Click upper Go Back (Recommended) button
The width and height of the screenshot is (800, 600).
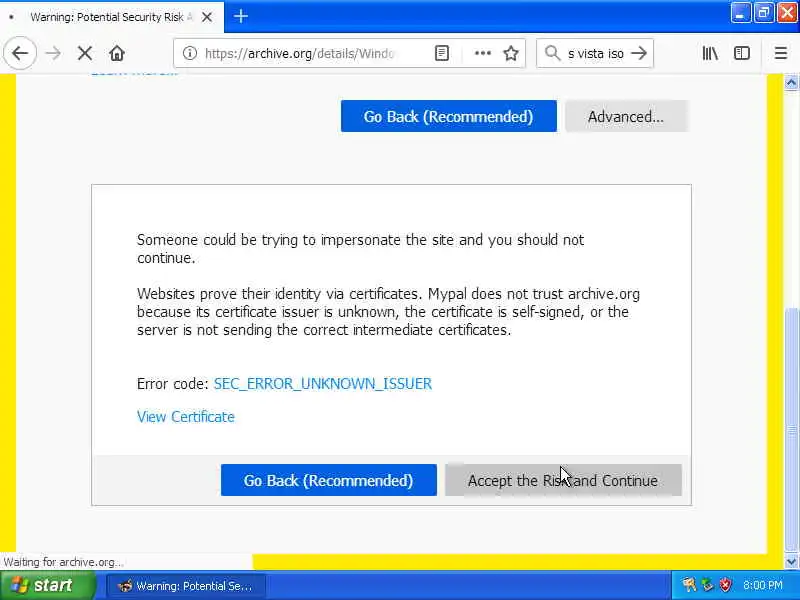(x=448, y=116)
